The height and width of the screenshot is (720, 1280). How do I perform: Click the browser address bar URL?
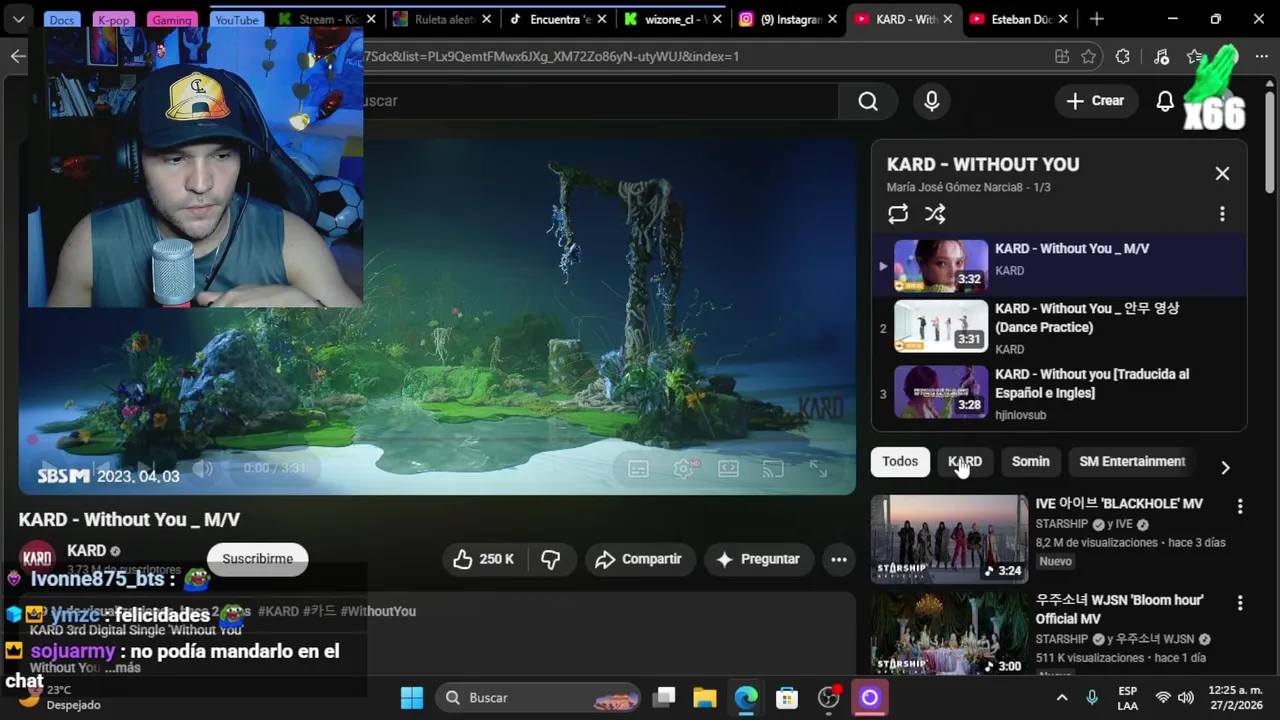point(552,56)
